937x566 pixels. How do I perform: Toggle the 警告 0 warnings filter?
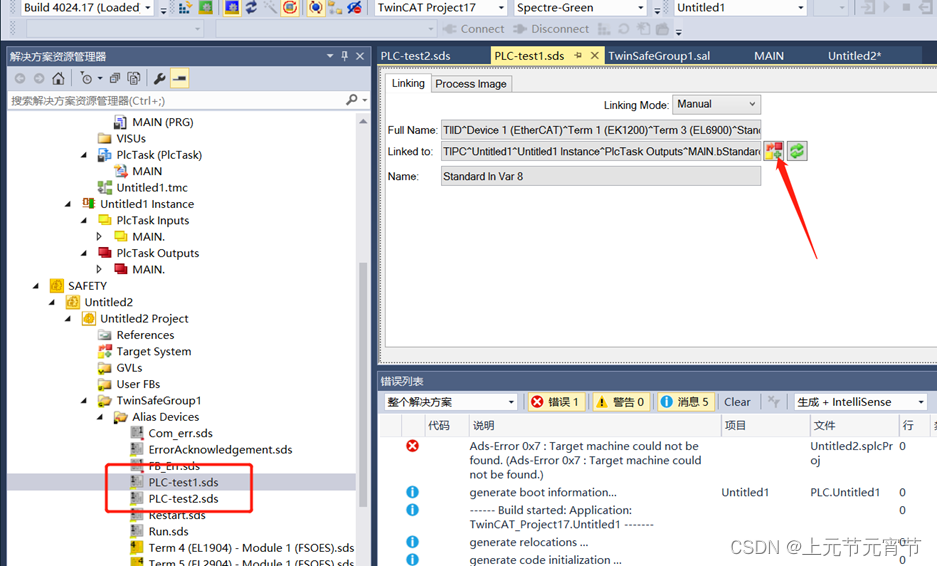pos(621,402)
